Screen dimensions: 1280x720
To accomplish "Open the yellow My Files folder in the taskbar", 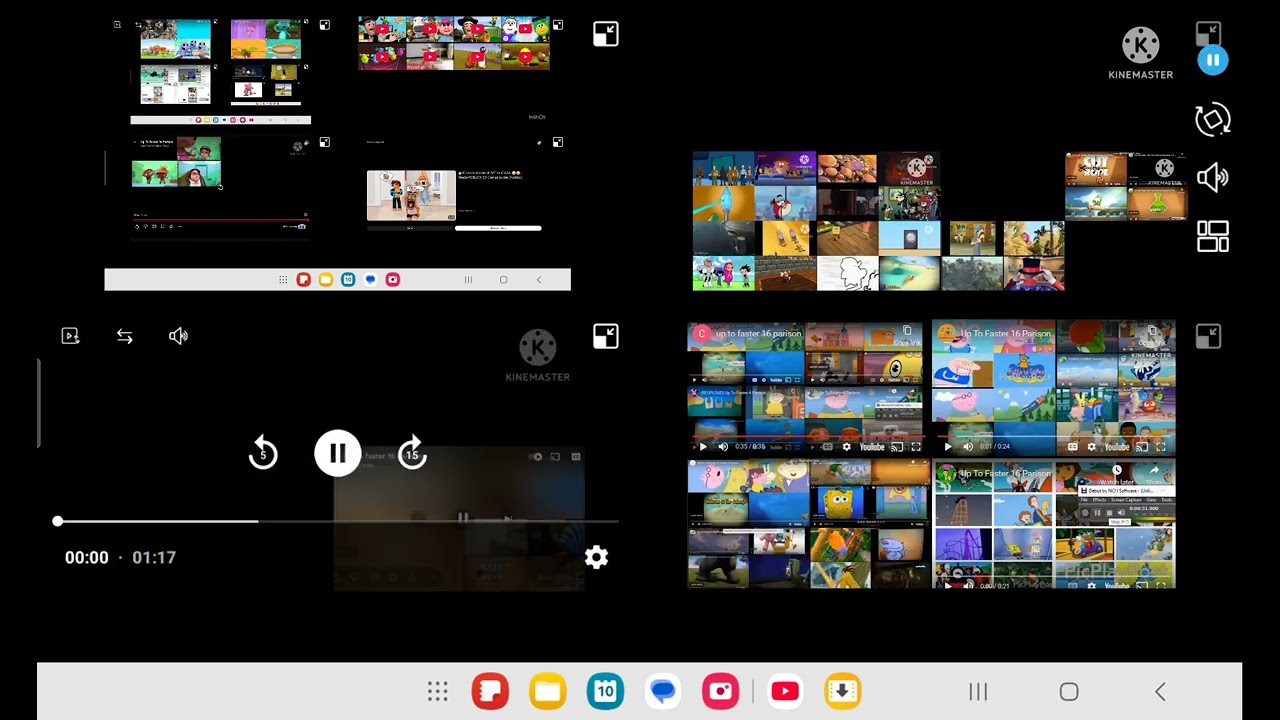I will pyautogui.click(x=547, y=691).
